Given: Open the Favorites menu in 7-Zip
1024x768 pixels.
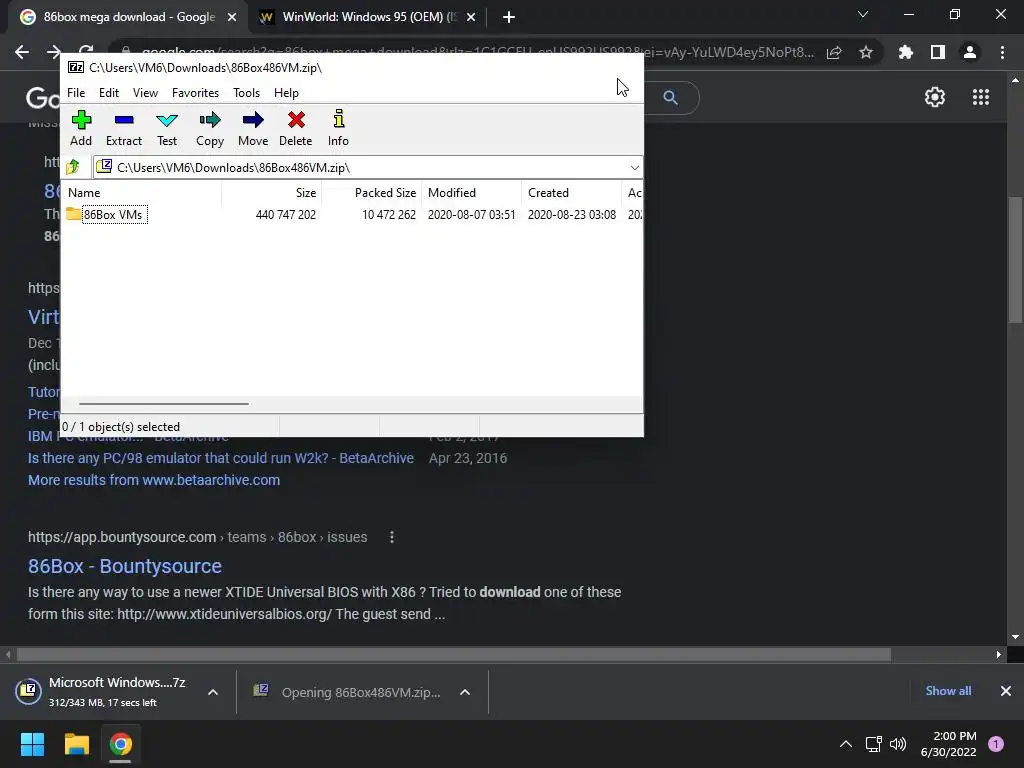Looking at the screenshot, I should (195, 93).
